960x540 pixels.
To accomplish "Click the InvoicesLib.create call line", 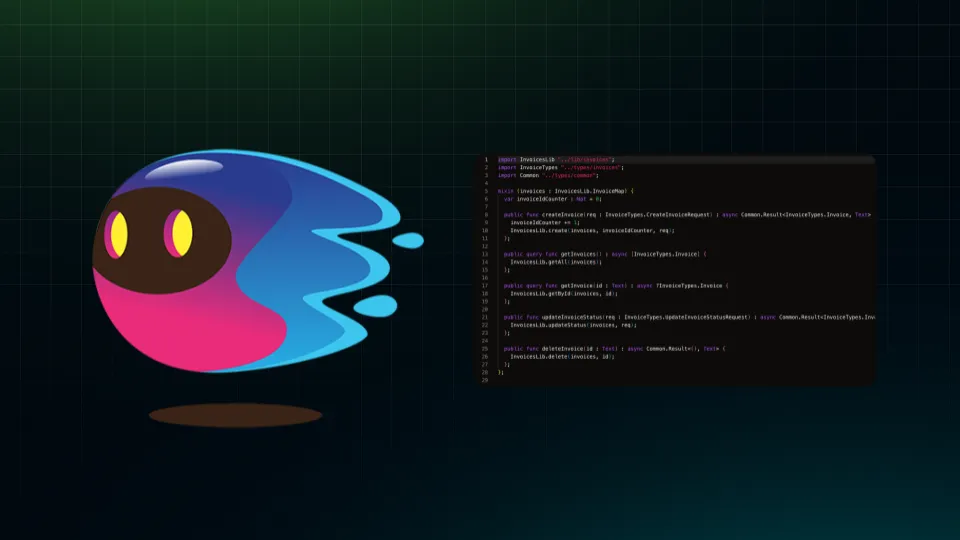I will point(592,231).
